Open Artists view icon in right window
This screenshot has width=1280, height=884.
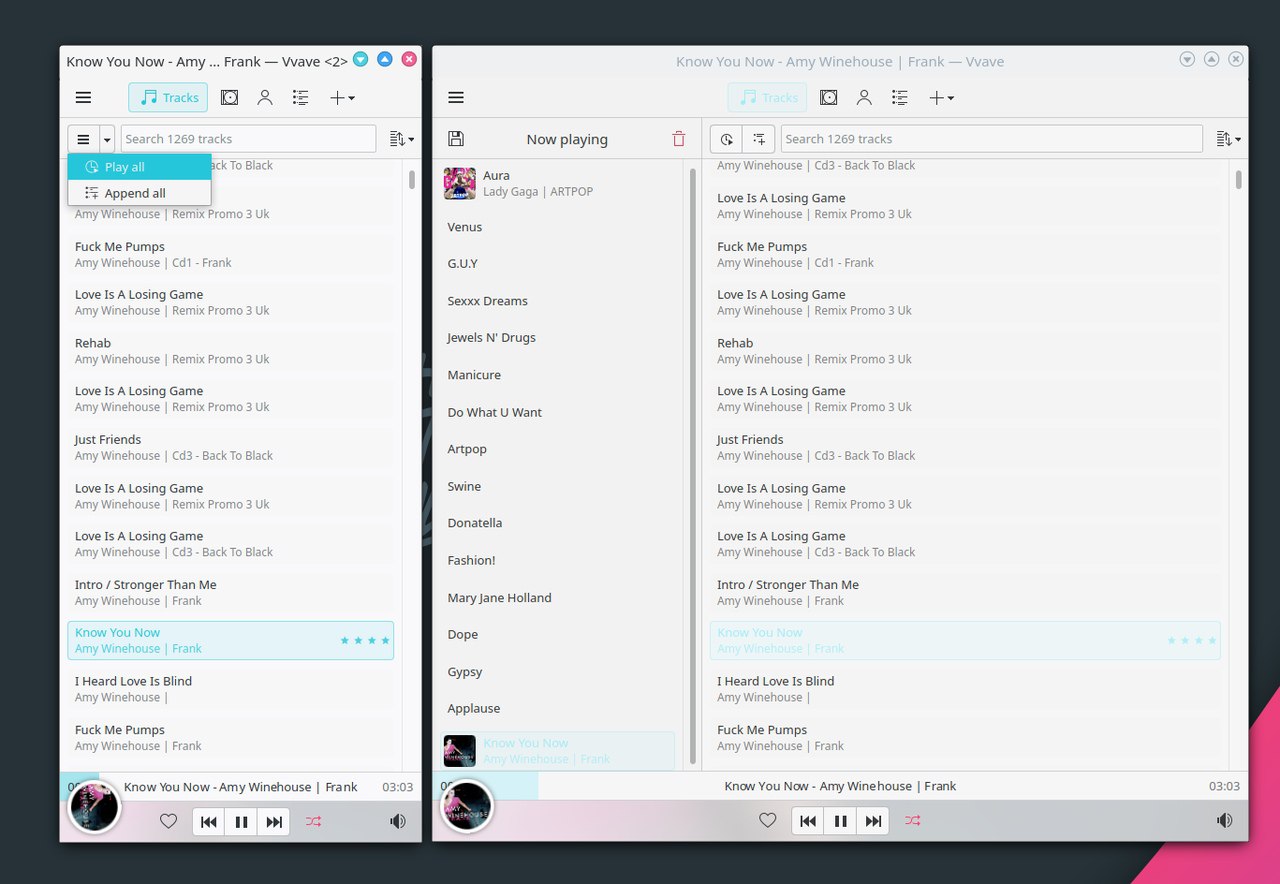pos(864,98)
